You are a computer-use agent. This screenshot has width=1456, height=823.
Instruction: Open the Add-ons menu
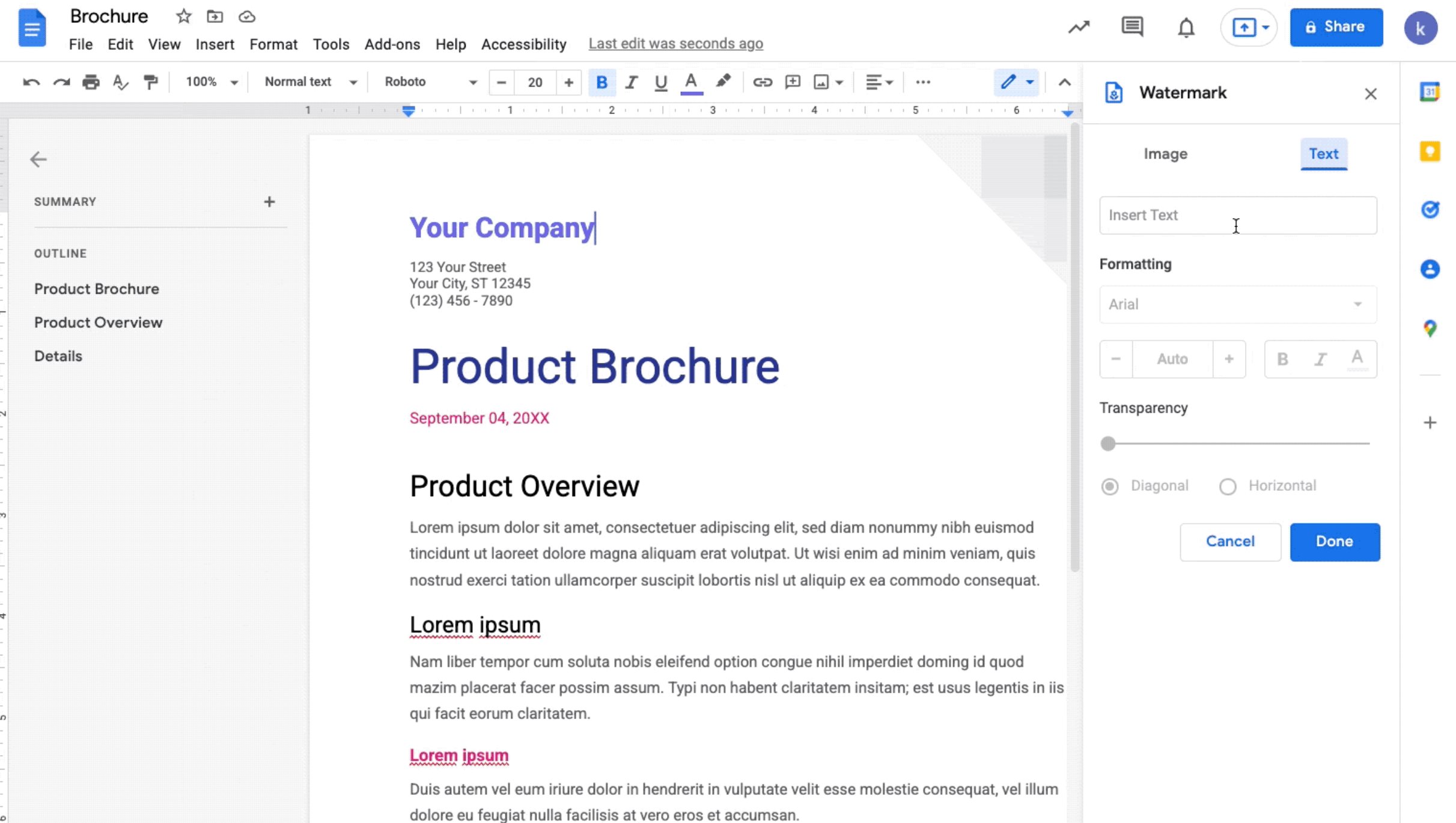coord(392,44)
